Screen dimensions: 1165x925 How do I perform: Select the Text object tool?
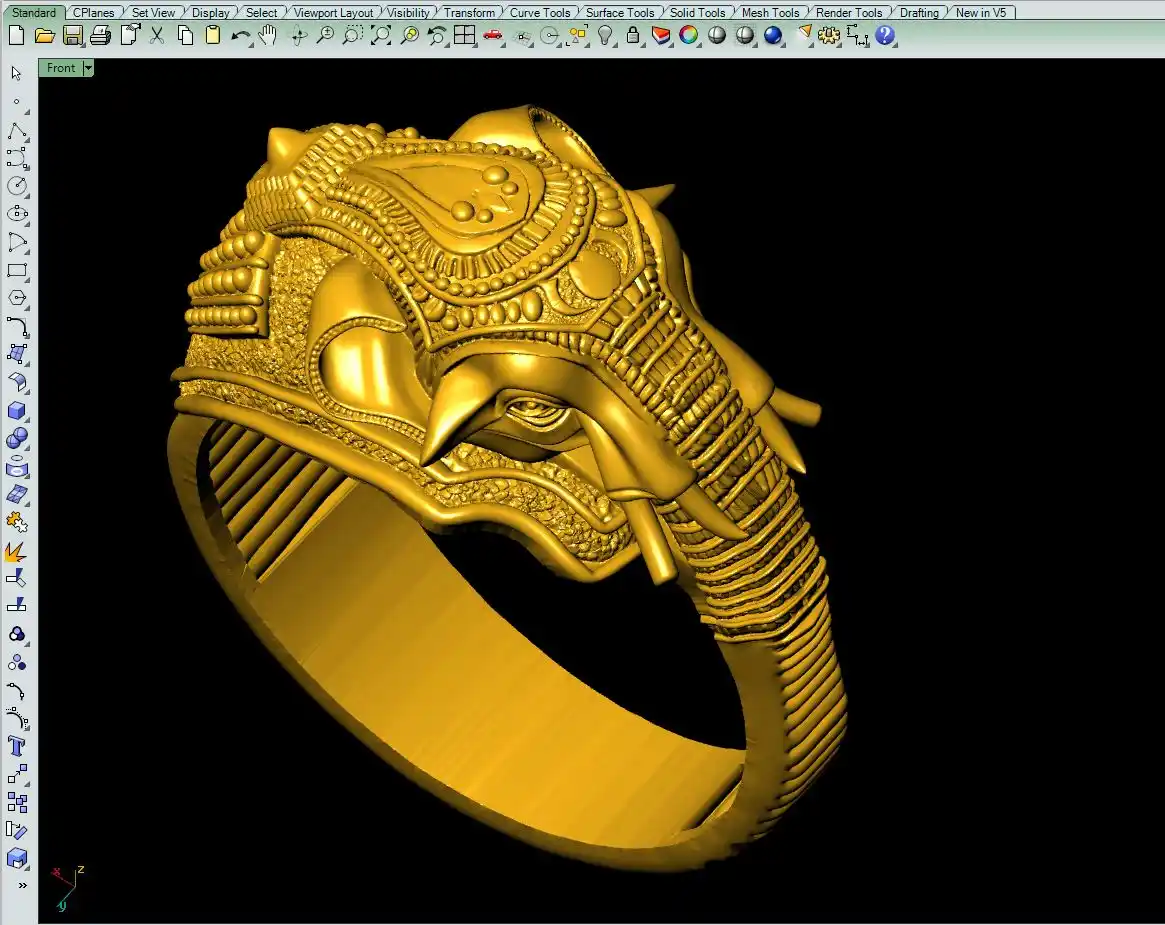pos(17,746)
